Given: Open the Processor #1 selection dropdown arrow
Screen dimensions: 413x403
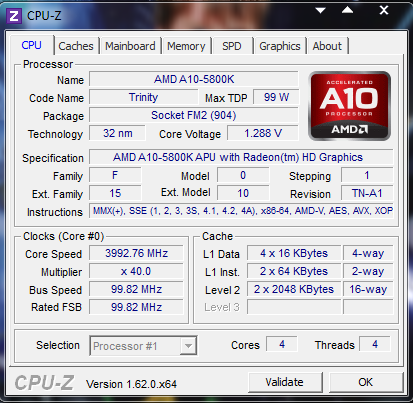Looking at the screenshot, I should coord(188,346).
